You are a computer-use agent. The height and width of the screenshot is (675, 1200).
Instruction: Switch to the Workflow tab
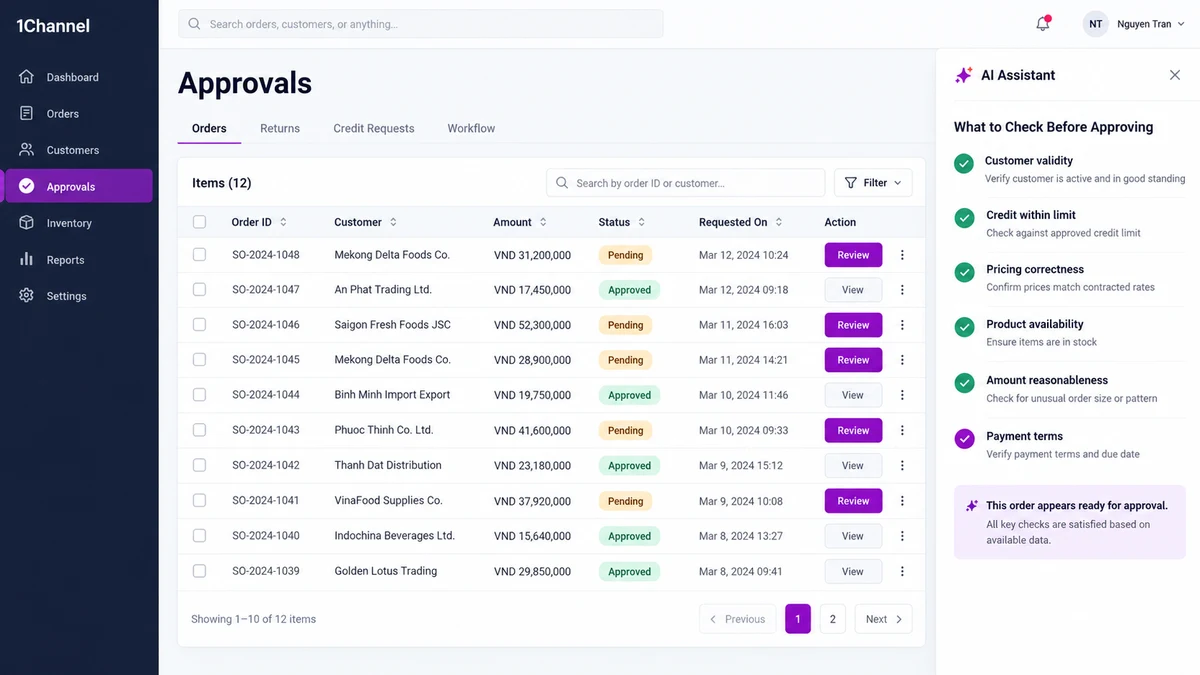[x=471, y=128]
